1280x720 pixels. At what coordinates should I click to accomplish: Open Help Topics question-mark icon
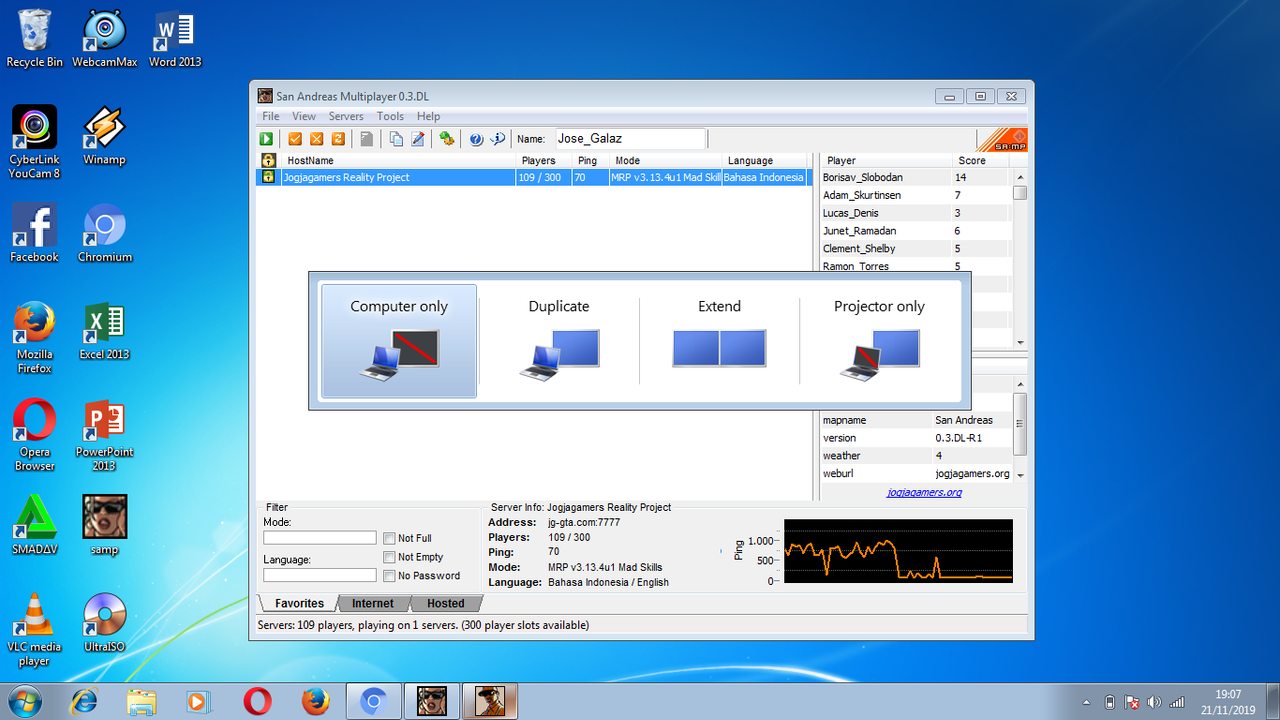point(476,139)
